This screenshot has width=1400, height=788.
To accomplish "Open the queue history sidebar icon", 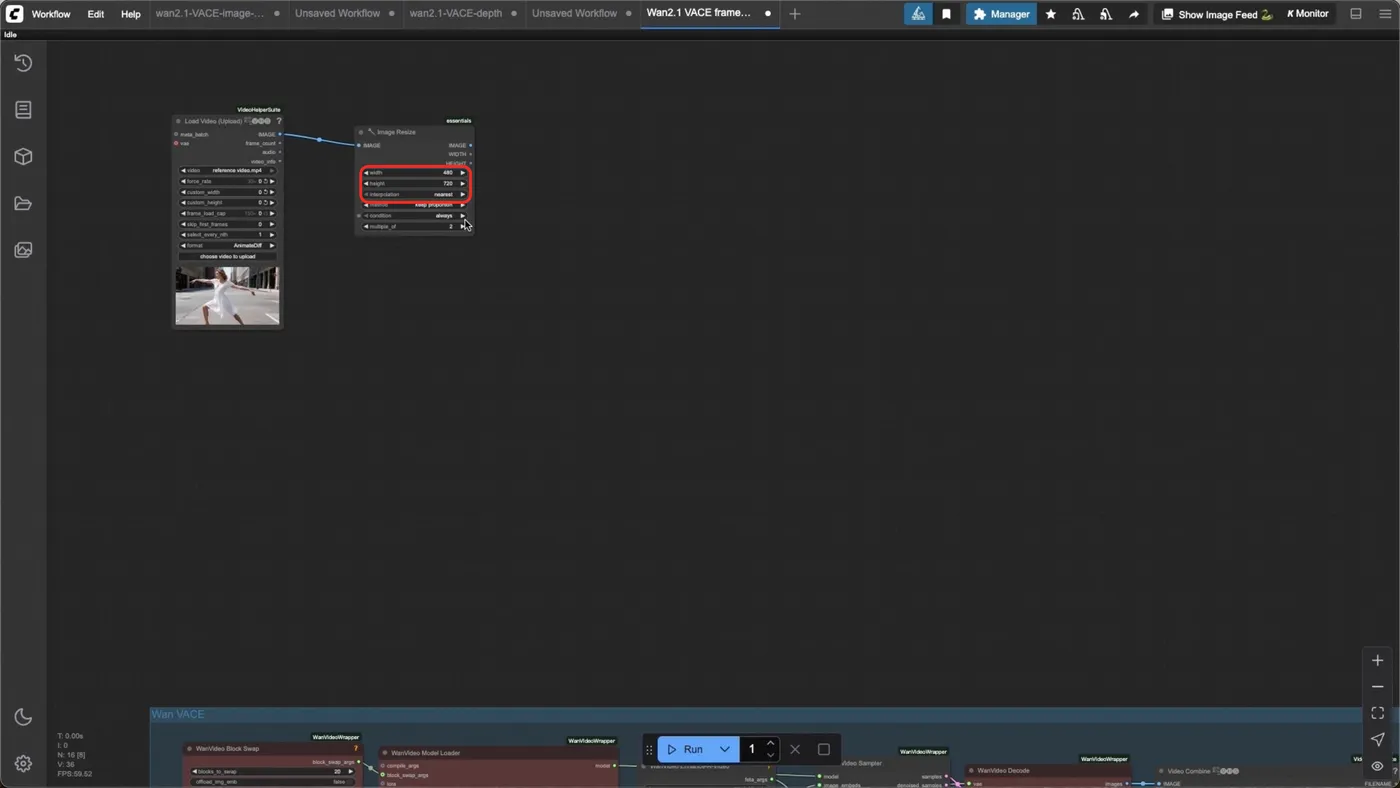I will (23, 63).
